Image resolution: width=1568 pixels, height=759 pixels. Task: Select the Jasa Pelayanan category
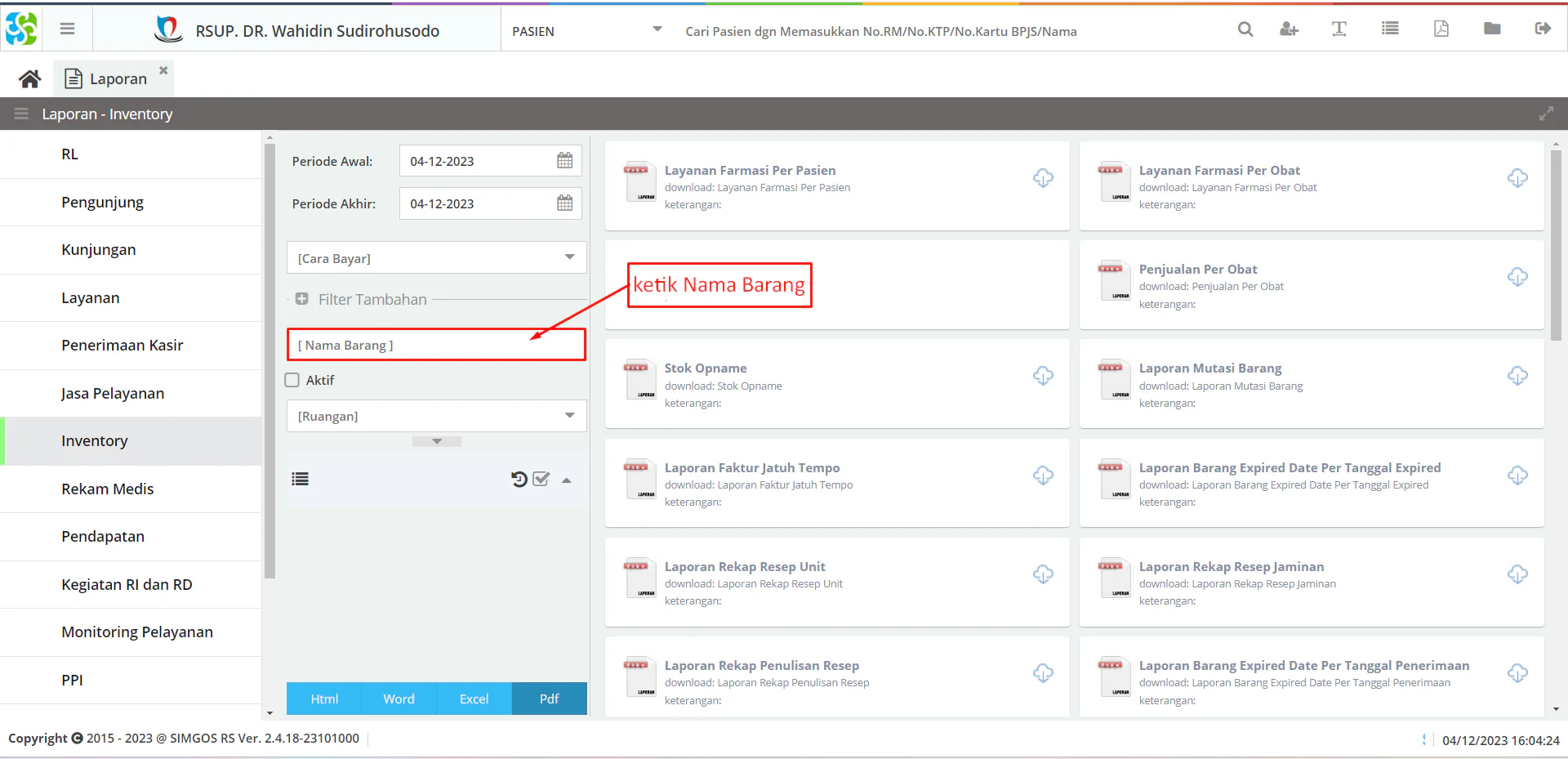(131, 394)
